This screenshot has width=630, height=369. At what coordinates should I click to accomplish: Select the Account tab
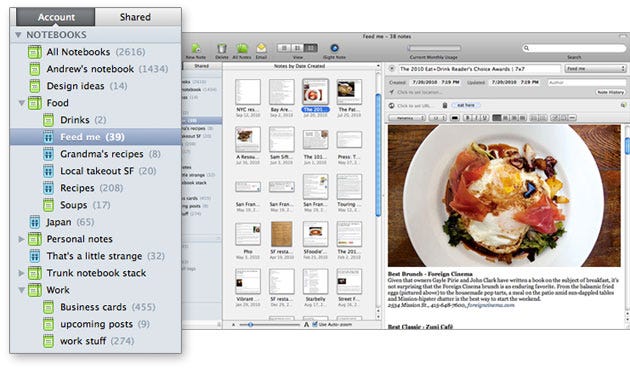pyautogui.click(x=56, y=17)
